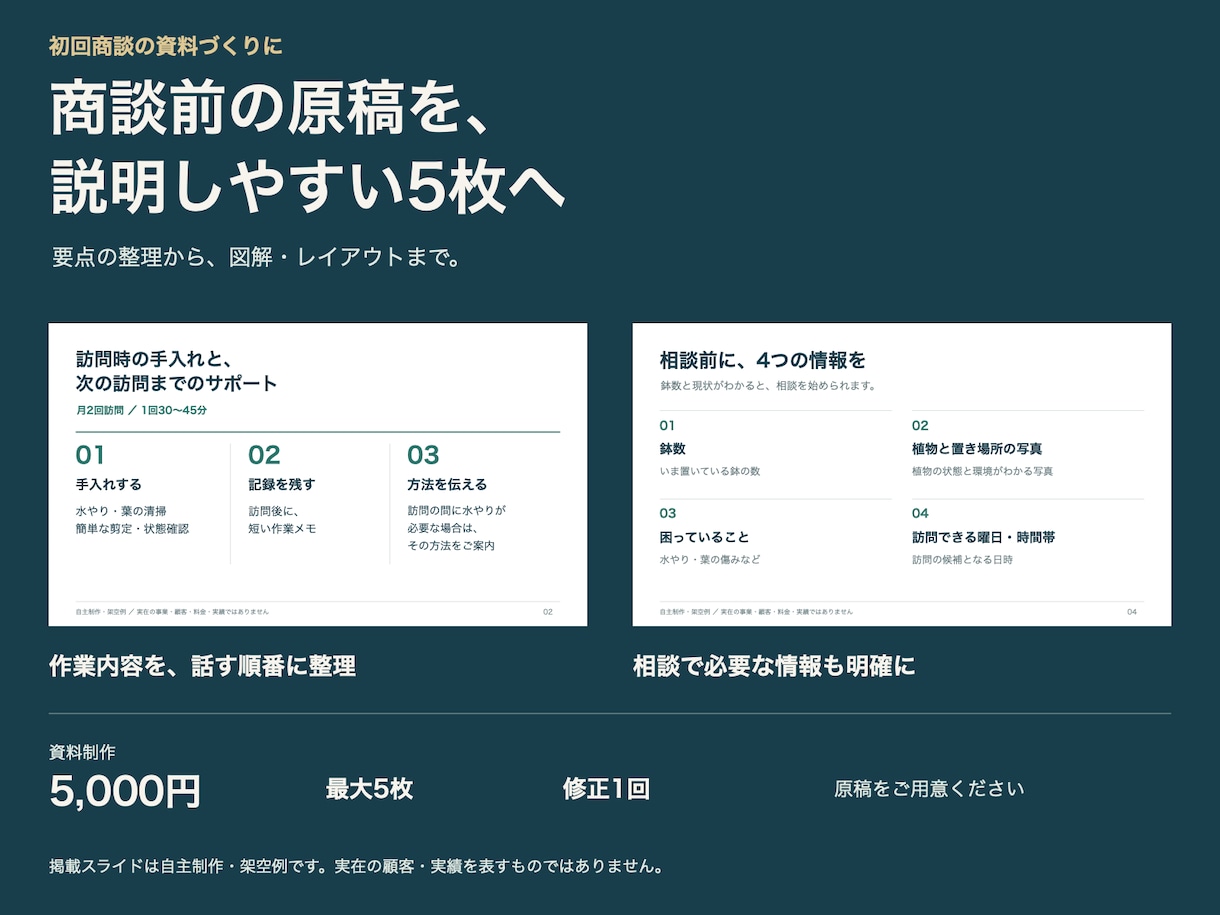Click slide title 次の訪問までのサポート

click(177, 383)
